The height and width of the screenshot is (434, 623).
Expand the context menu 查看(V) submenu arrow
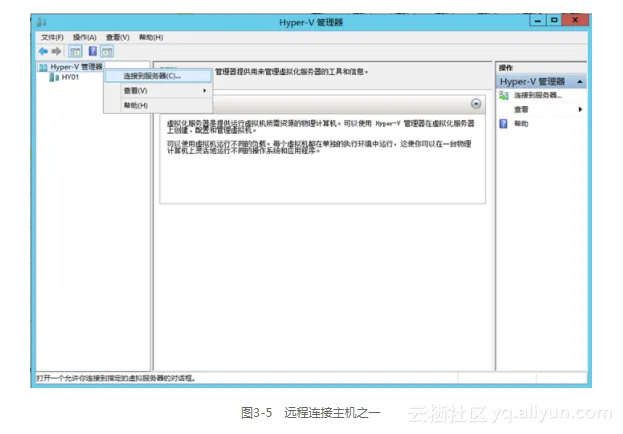205,91
